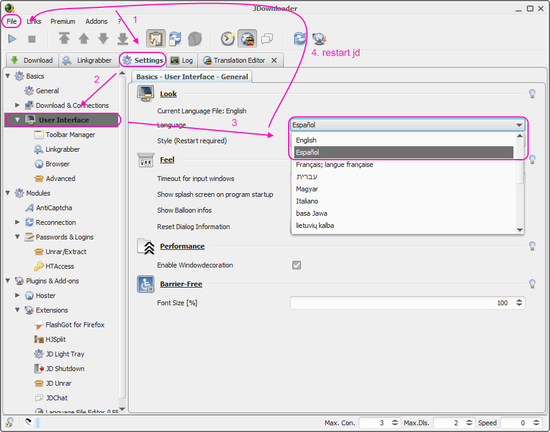550x432 pixels.
Task: Open the Links menu
Action: 34,21
